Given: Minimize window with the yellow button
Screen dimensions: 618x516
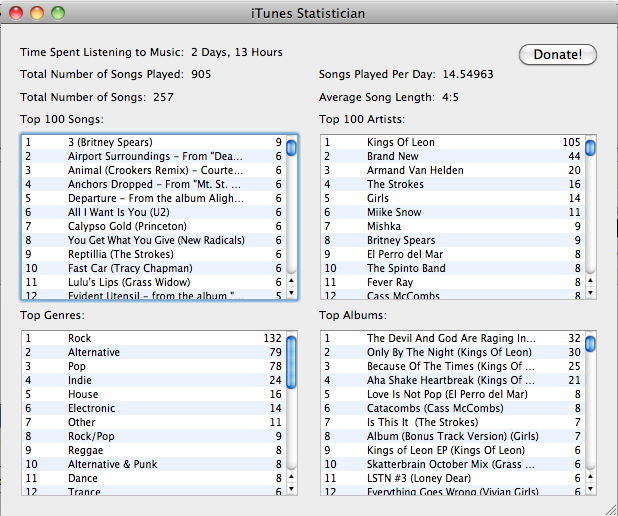Looking at the screenshot, I should point(37,13).
